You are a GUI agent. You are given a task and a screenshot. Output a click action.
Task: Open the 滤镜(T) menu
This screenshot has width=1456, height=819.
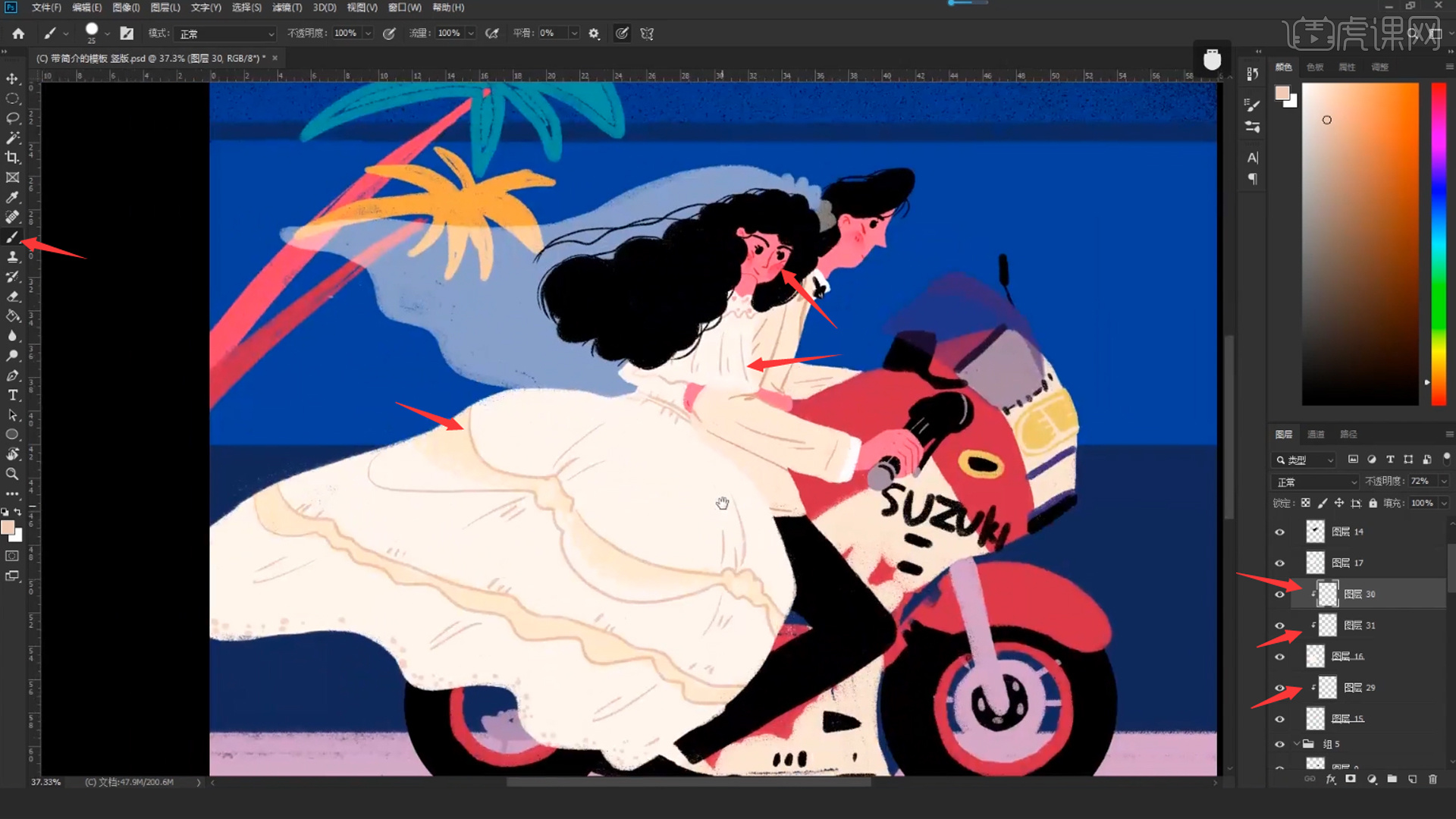coord(287,8)
